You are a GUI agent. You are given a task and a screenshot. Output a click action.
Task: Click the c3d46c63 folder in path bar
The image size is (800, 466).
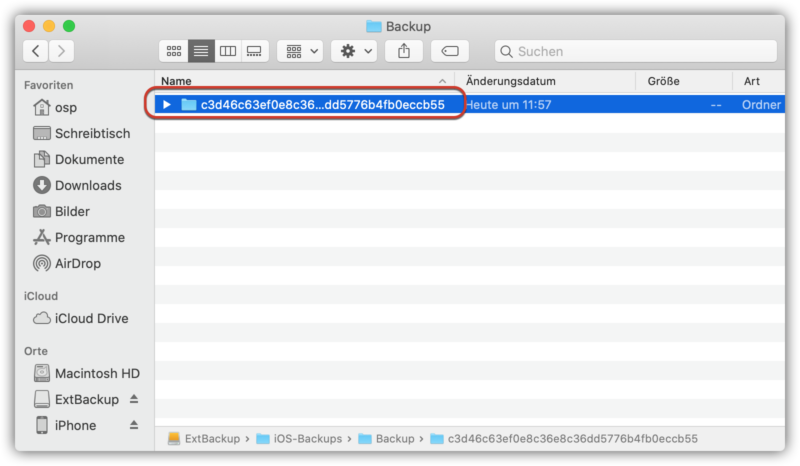pyautogui.click(x=564, y=439)
